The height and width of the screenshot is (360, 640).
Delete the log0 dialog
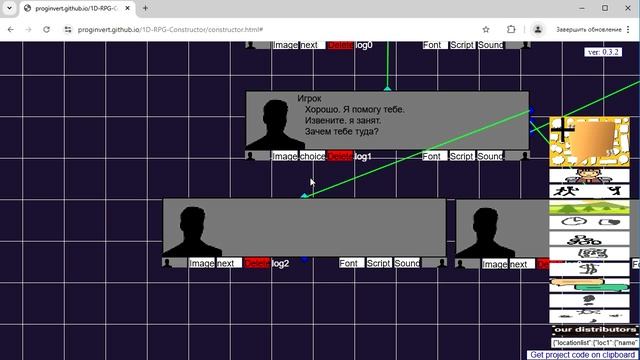click(340, 45)
